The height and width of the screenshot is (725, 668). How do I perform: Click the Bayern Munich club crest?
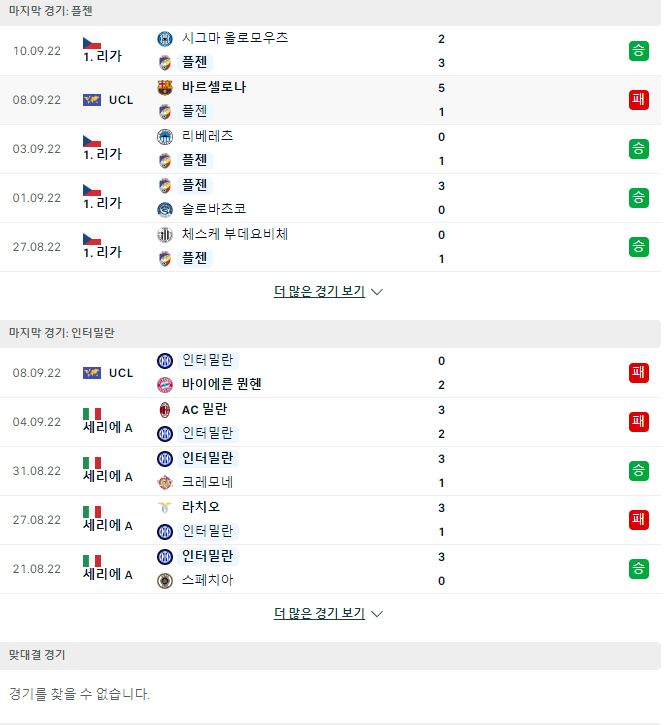(165, 385)
